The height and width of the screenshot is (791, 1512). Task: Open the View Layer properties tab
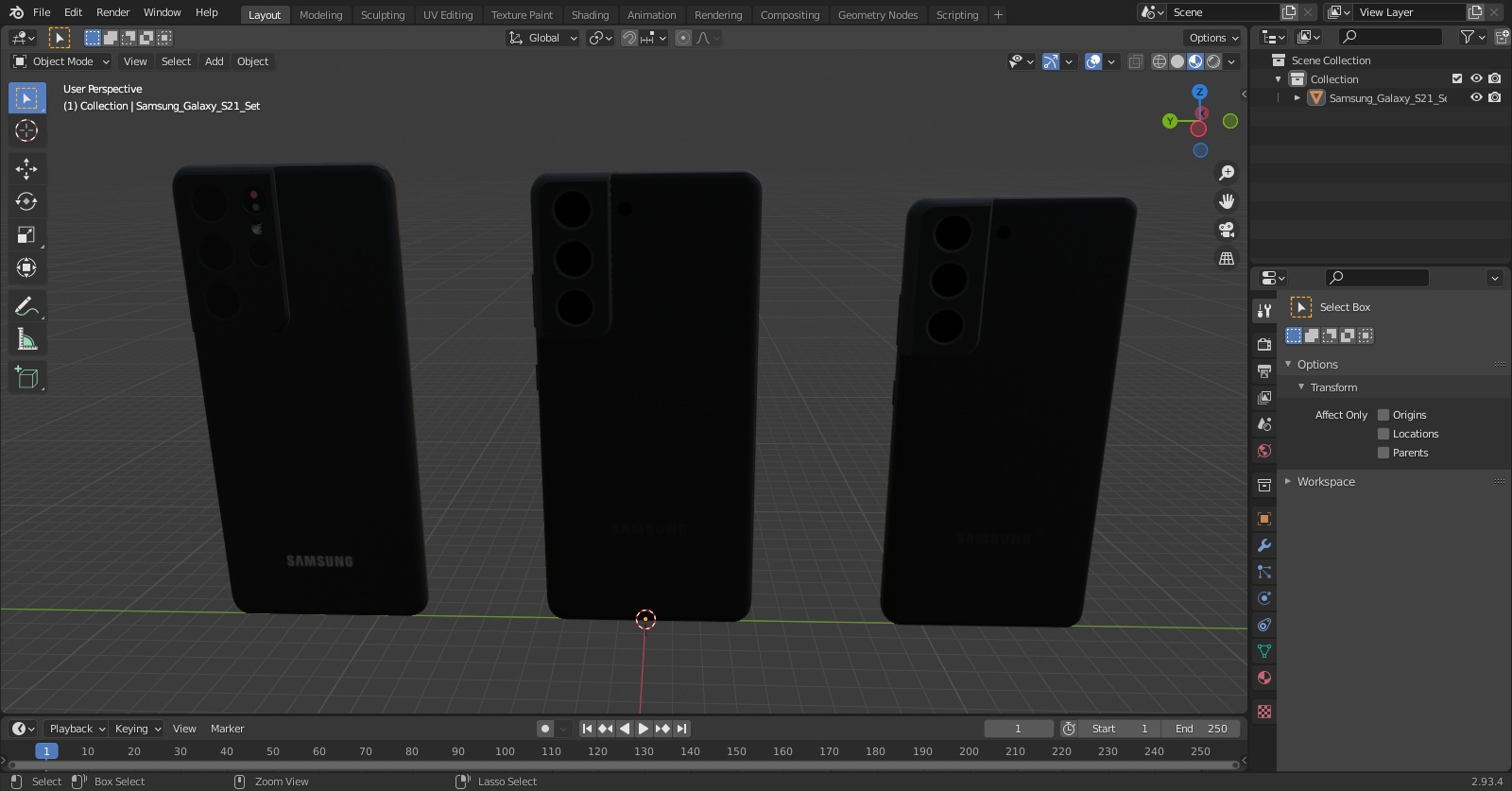point(1264,398)
